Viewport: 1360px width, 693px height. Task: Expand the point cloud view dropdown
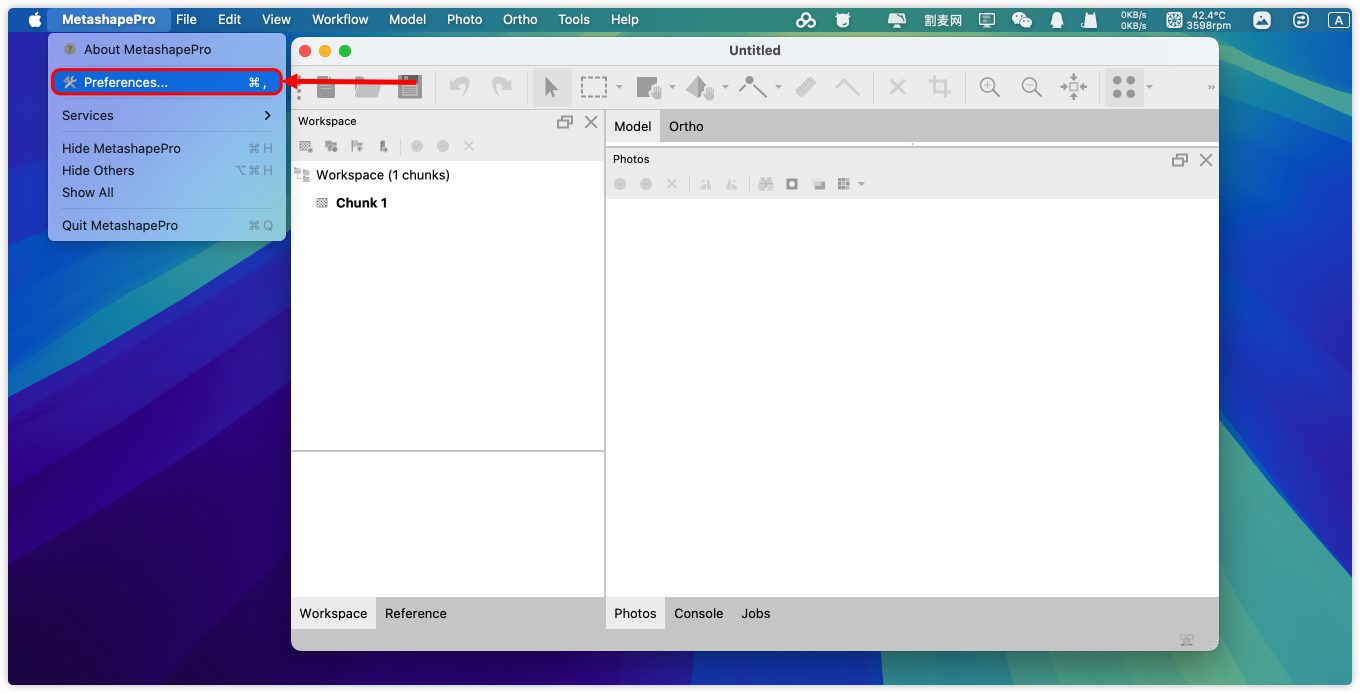[1150, 87]
